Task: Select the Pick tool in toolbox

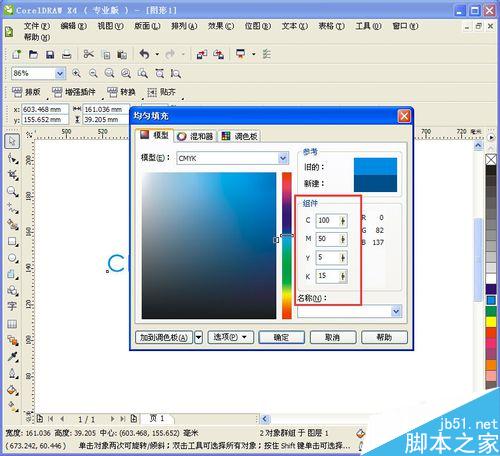Action: point(12,141)
